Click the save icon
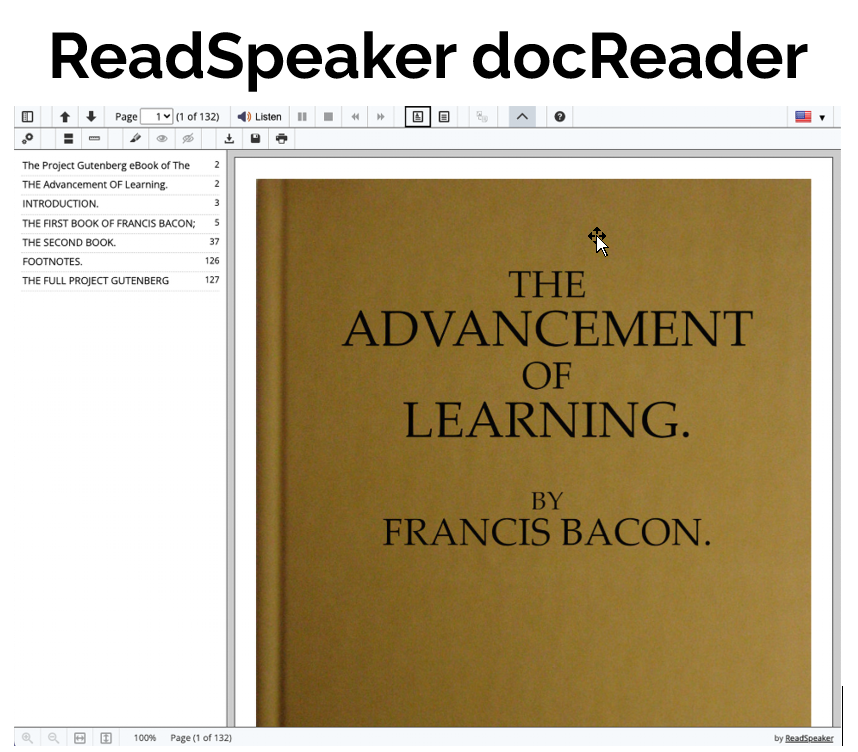 pos(256,139)
